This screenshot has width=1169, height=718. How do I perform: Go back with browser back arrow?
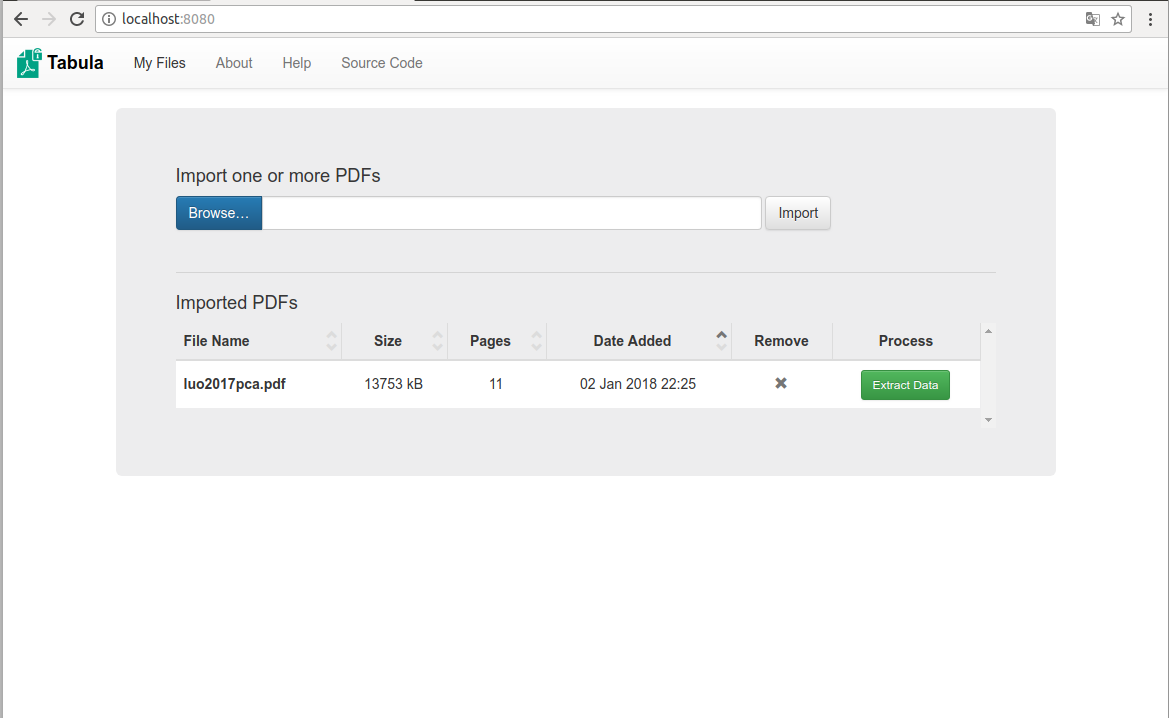pyautogui.click(x=21, y=19)
